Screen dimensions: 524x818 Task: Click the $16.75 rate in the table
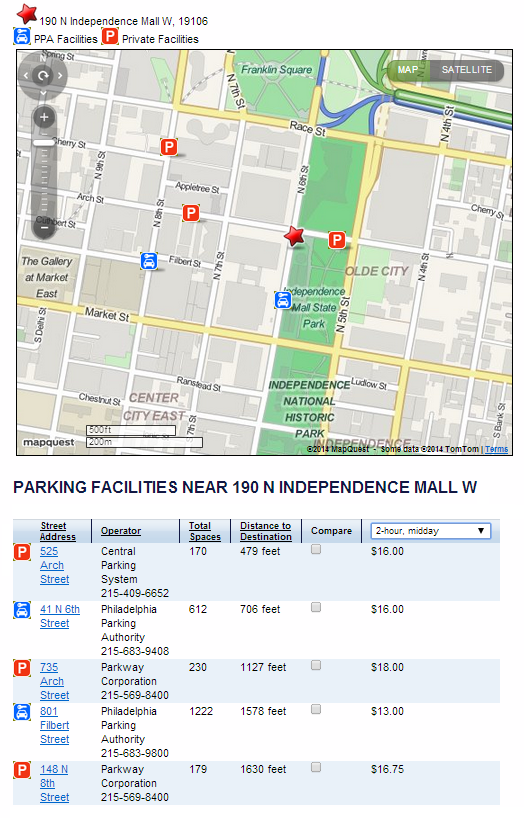(387, 769)
